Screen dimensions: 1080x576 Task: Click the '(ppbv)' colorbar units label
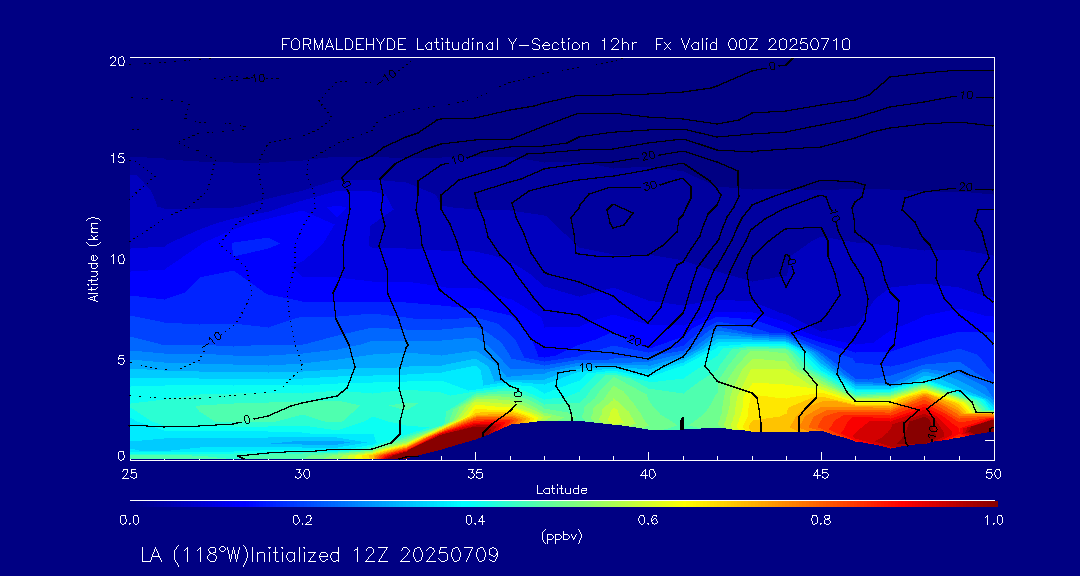pyautogui.click(x=562, y=537)
